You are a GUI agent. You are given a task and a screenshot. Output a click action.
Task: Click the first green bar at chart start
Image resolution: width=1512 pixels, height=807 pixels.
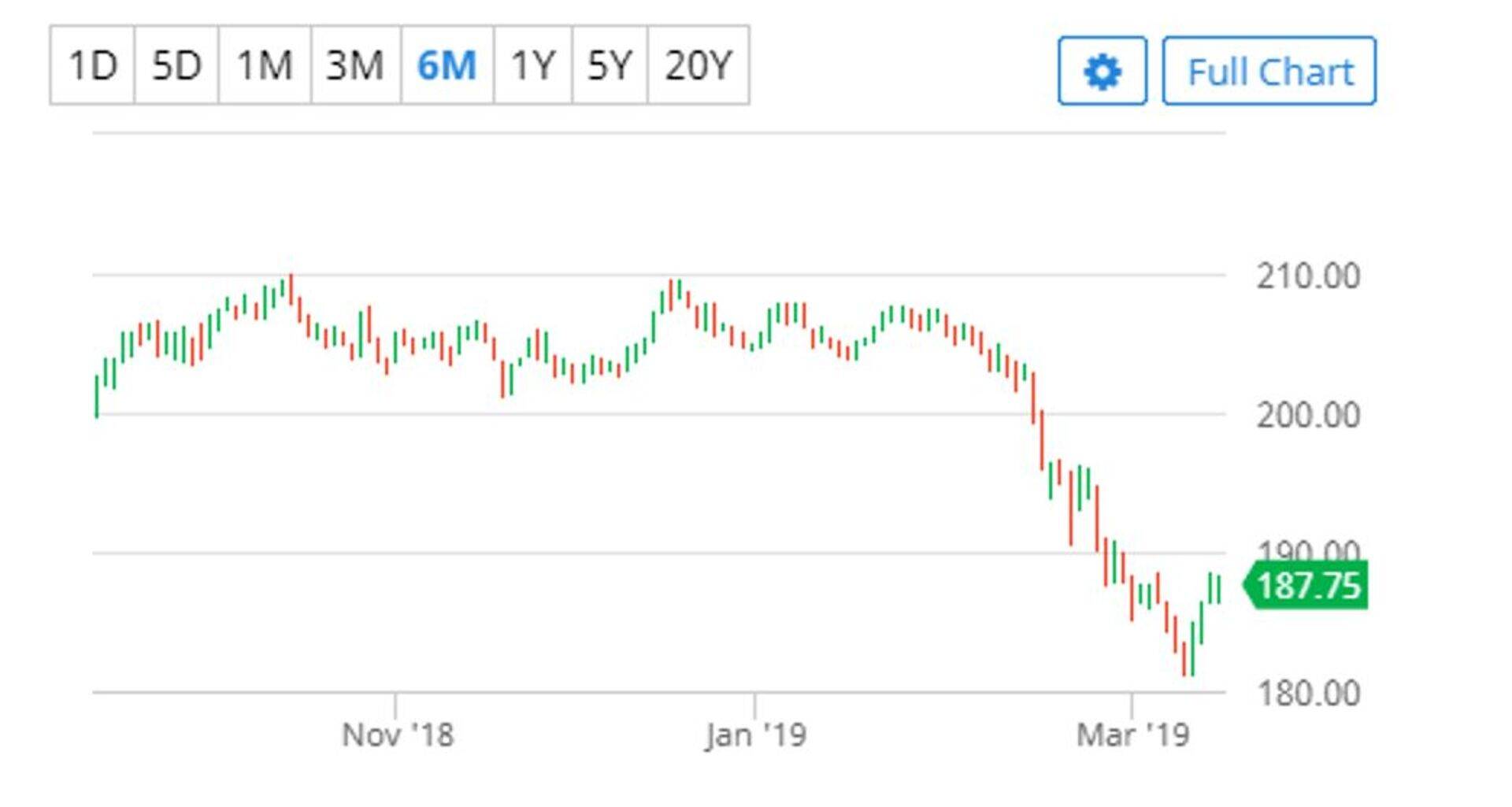(x=97, y=396)
